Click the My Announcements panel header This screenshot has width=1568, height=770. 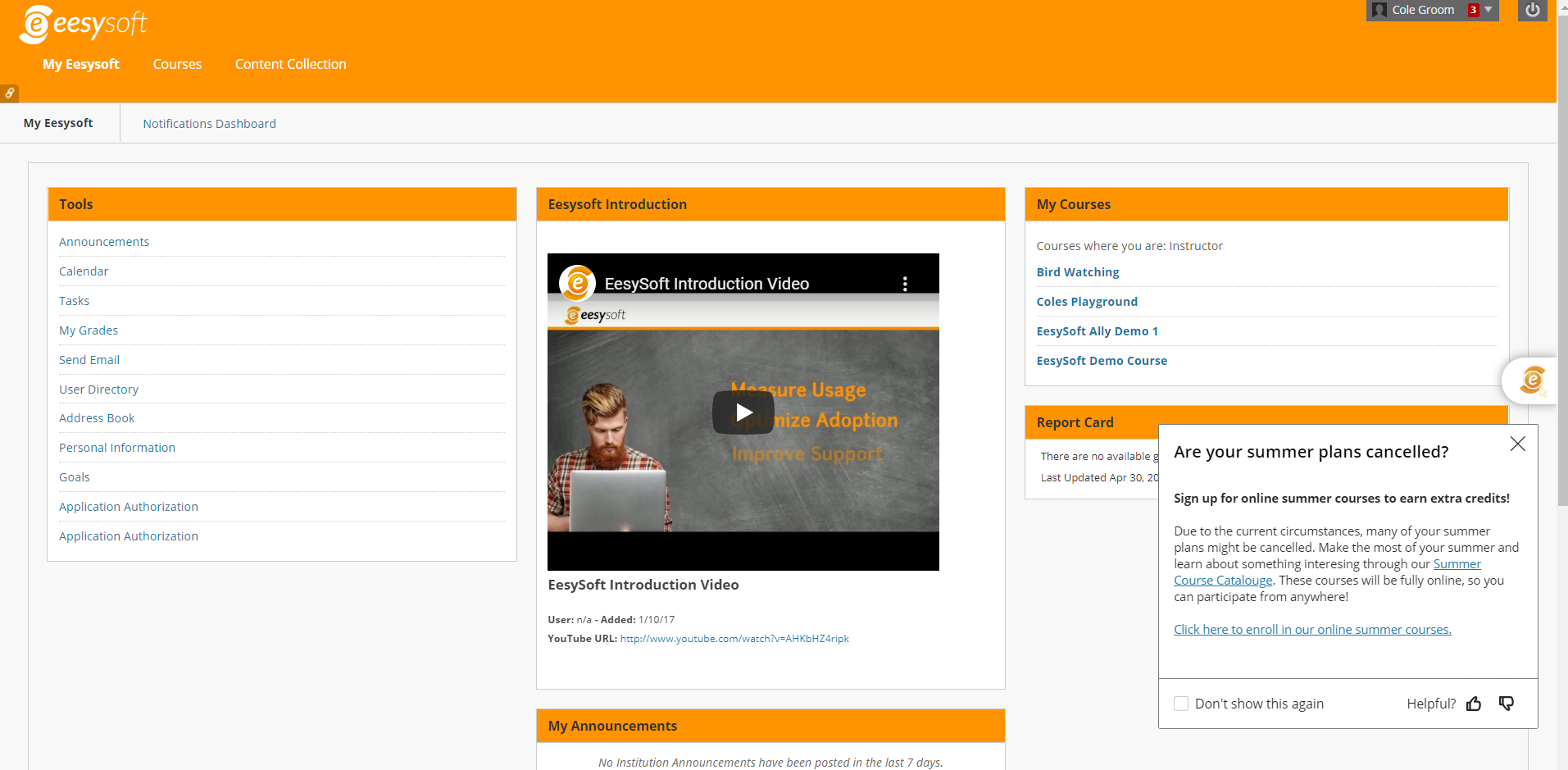[x=770, y=726]
